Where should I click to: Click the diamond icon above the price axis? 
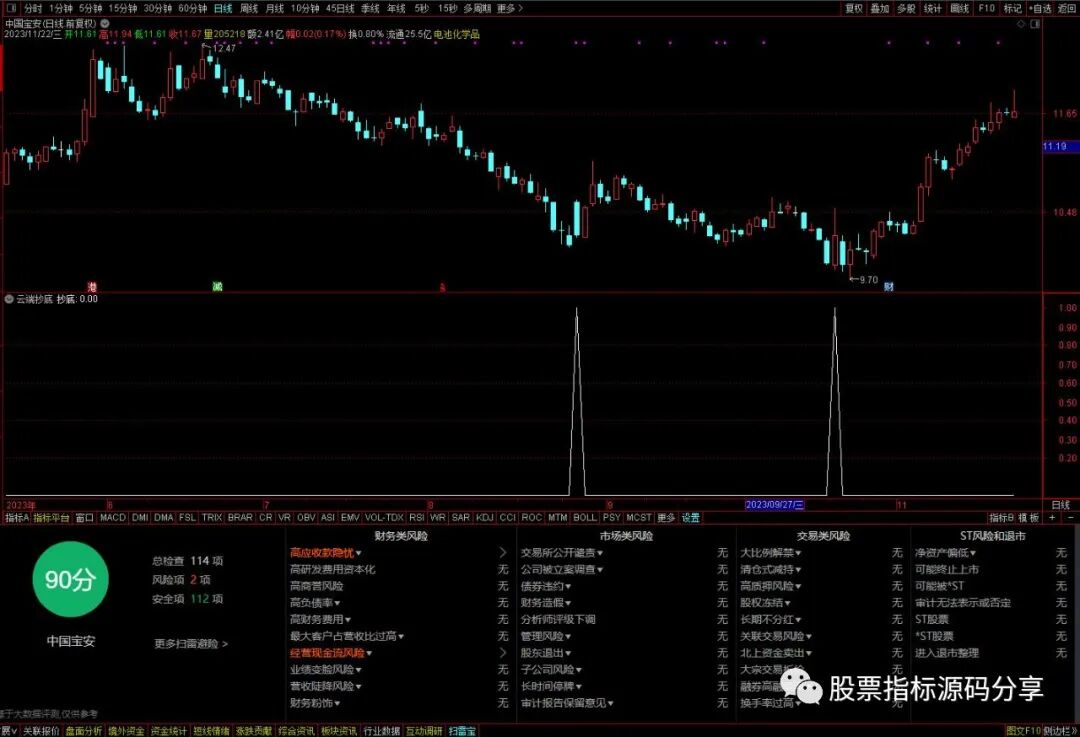click(1021, 23)
